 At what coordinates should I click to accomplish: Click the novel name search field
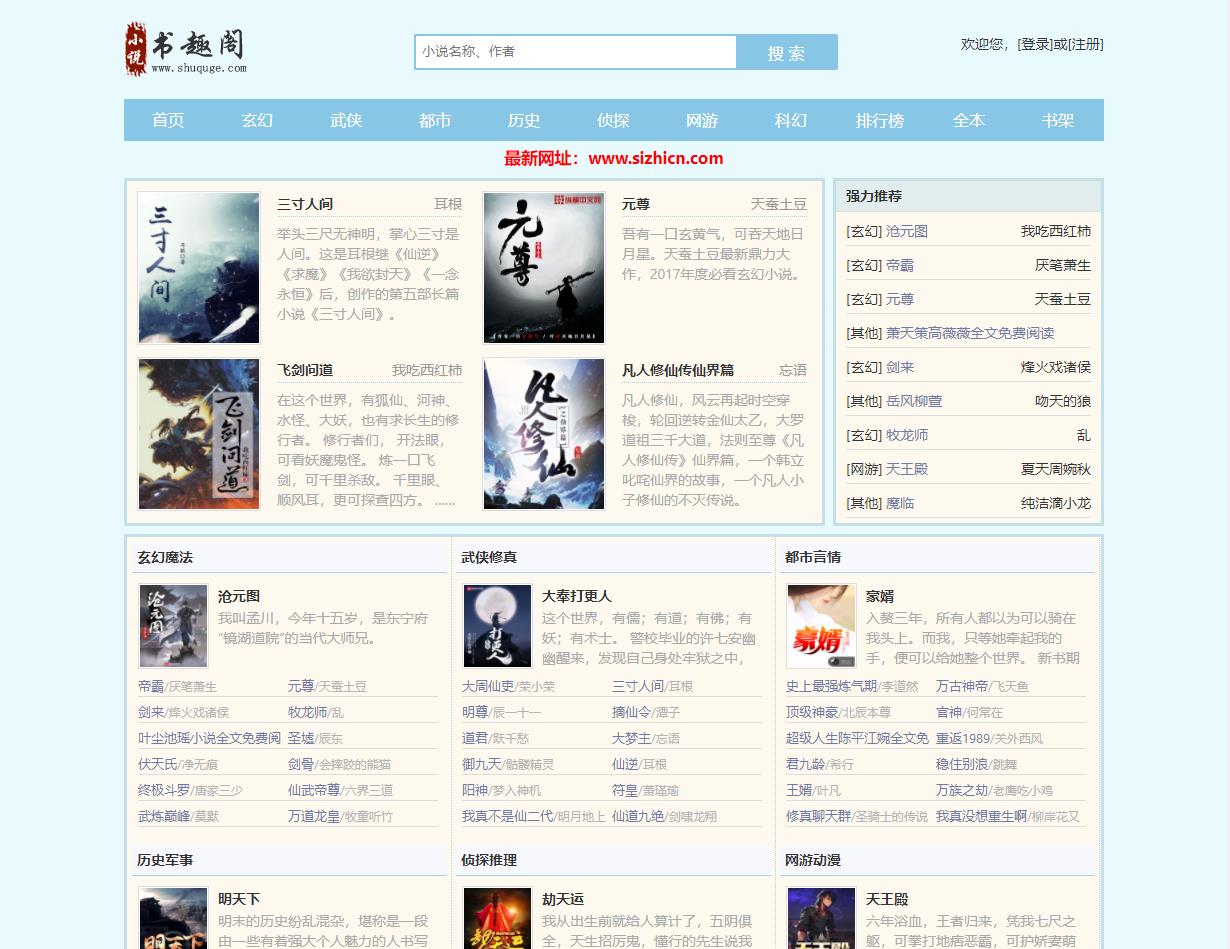point(575,52)
